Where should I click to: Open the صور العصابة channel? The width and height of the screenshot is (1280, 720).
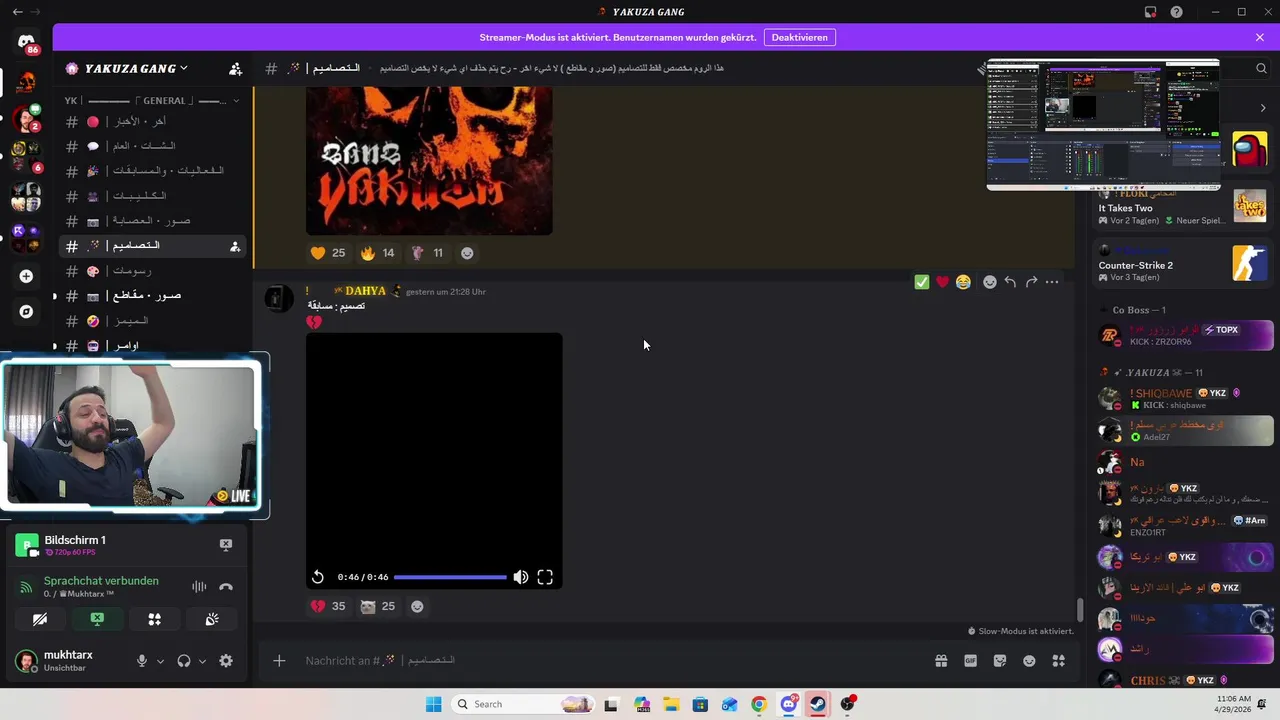coord(151,221)
